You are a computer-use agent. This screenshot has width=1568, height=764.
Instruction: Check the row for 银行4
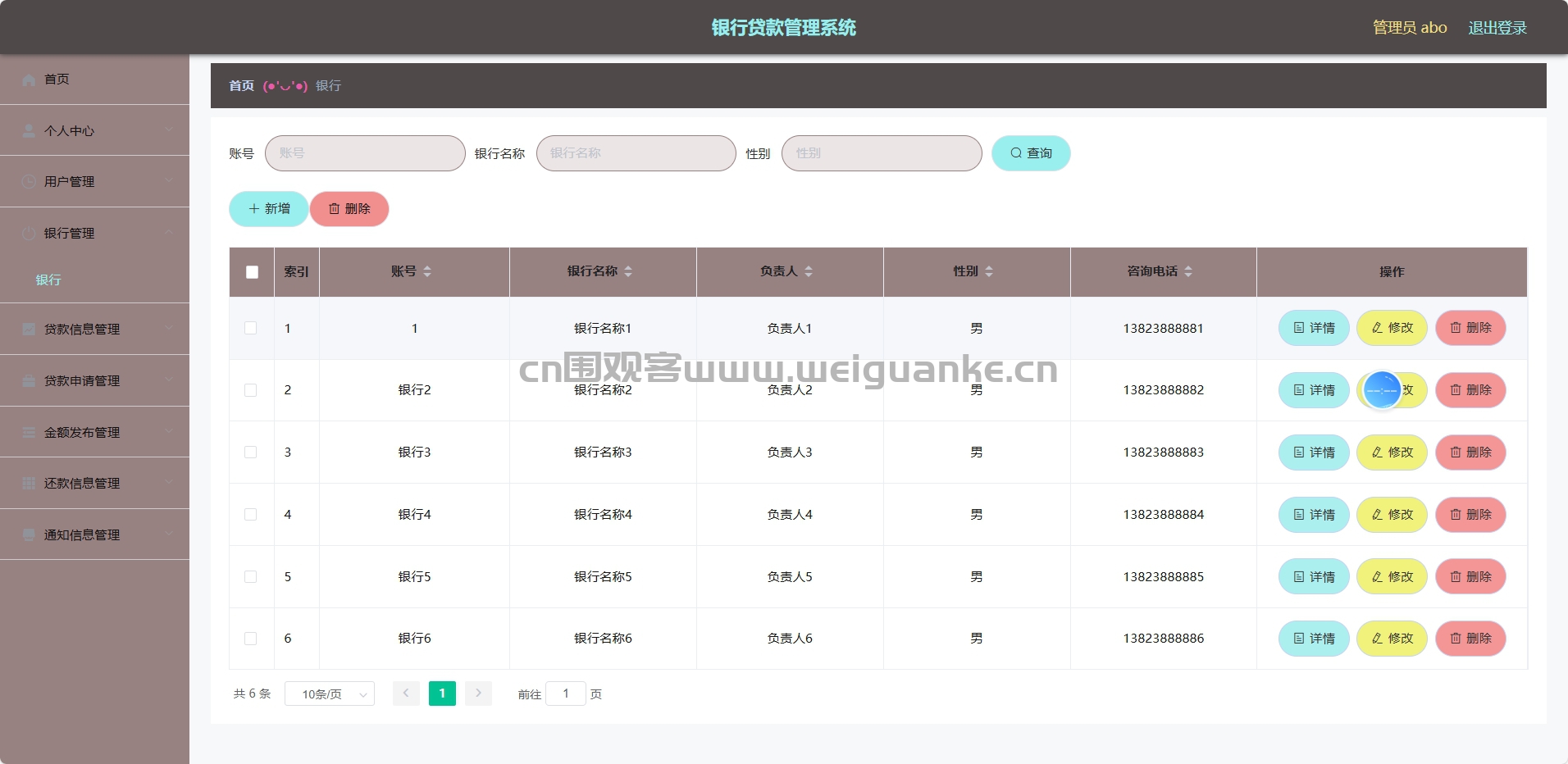251,515
